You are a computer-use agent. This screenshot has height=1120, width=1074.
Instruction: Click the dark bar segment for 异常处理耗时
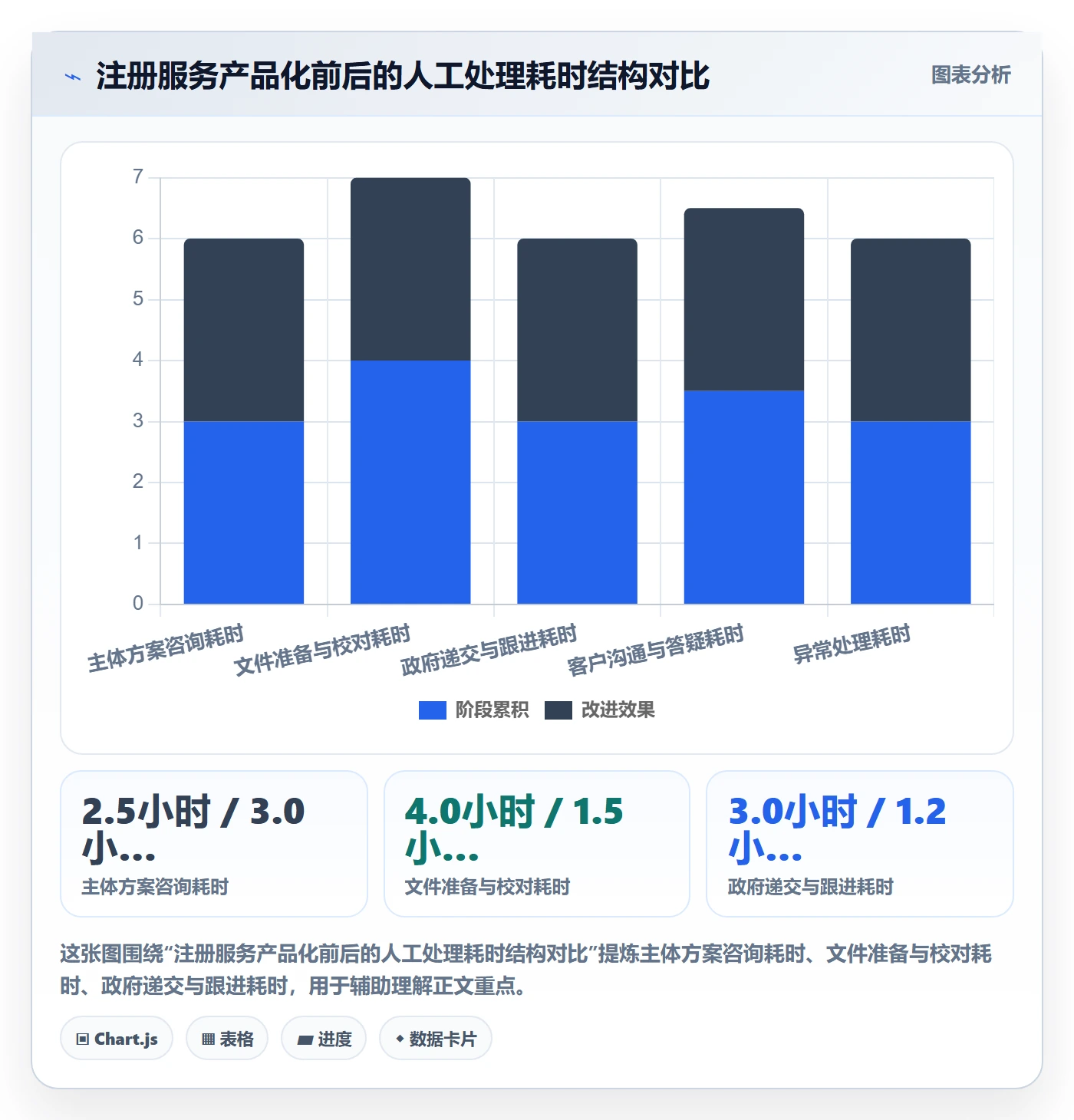911,330
